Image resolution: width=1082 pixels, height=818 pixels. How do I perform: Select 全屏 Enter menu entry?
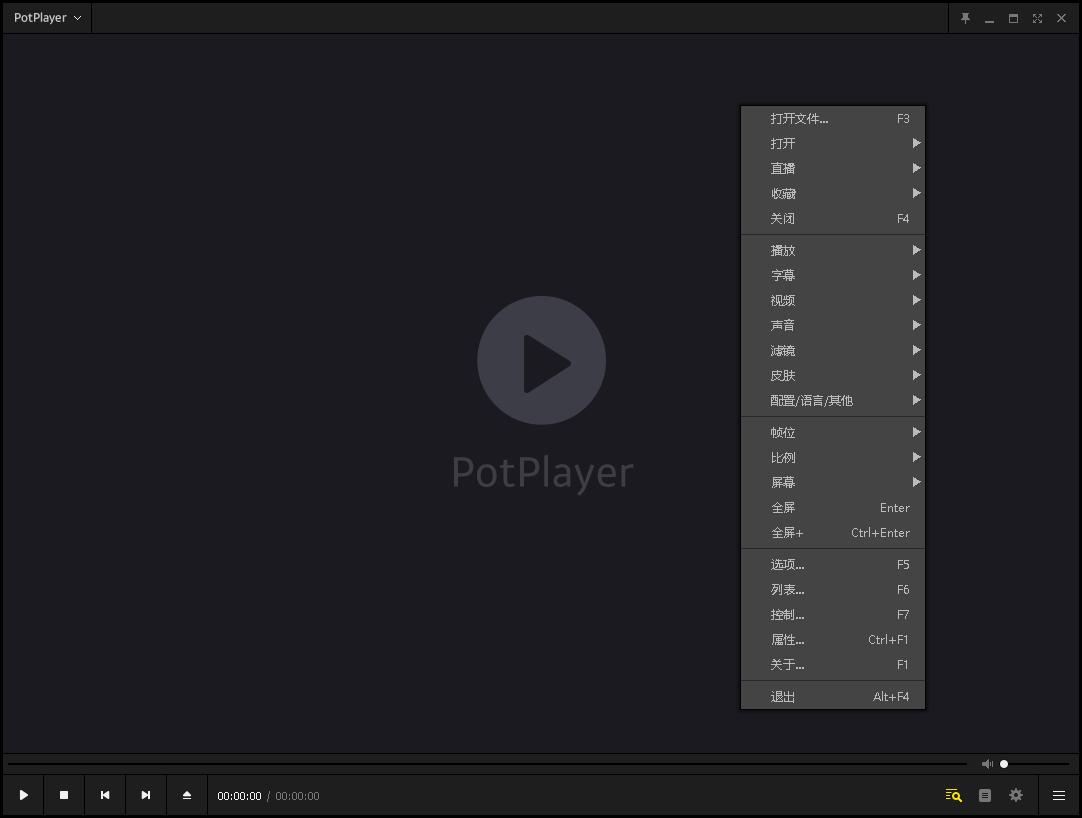point(833,507)
